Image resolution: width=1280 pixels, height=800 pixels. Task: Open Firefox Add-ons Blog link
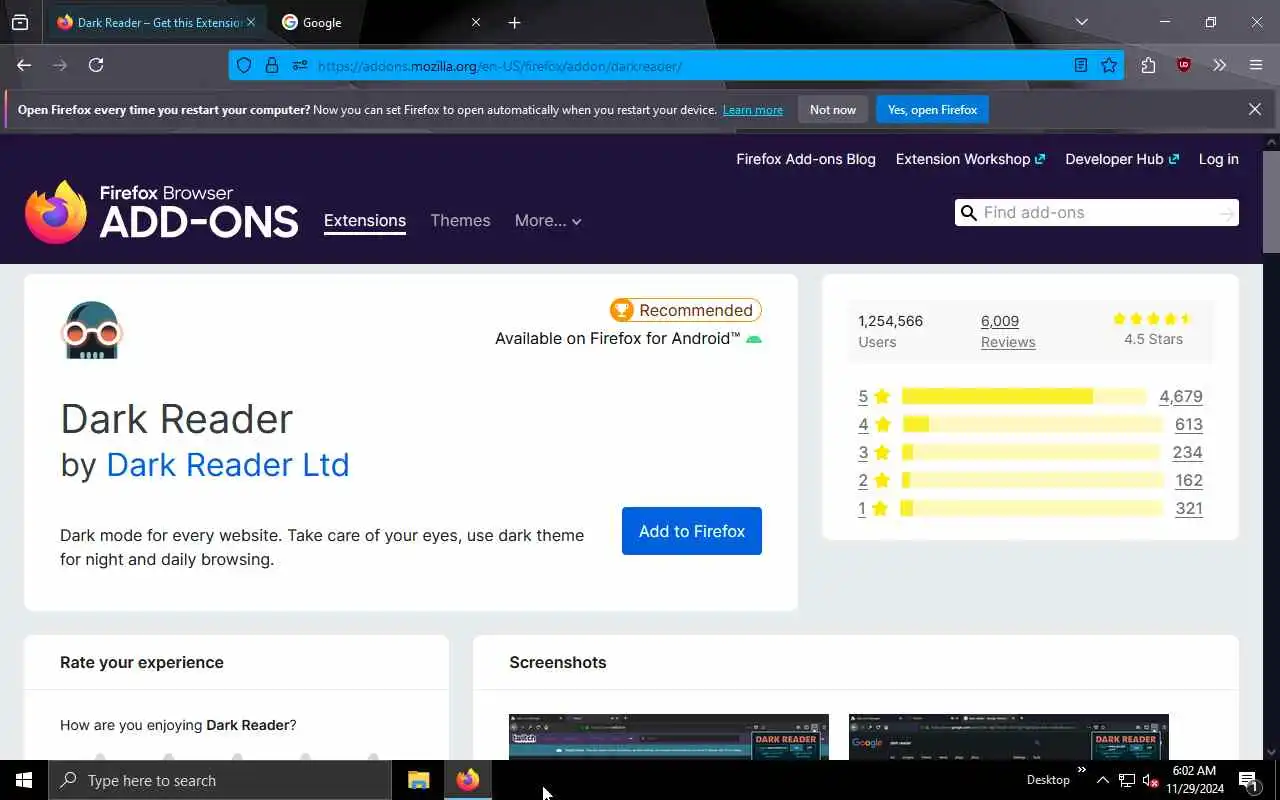(x=806, y=159)
